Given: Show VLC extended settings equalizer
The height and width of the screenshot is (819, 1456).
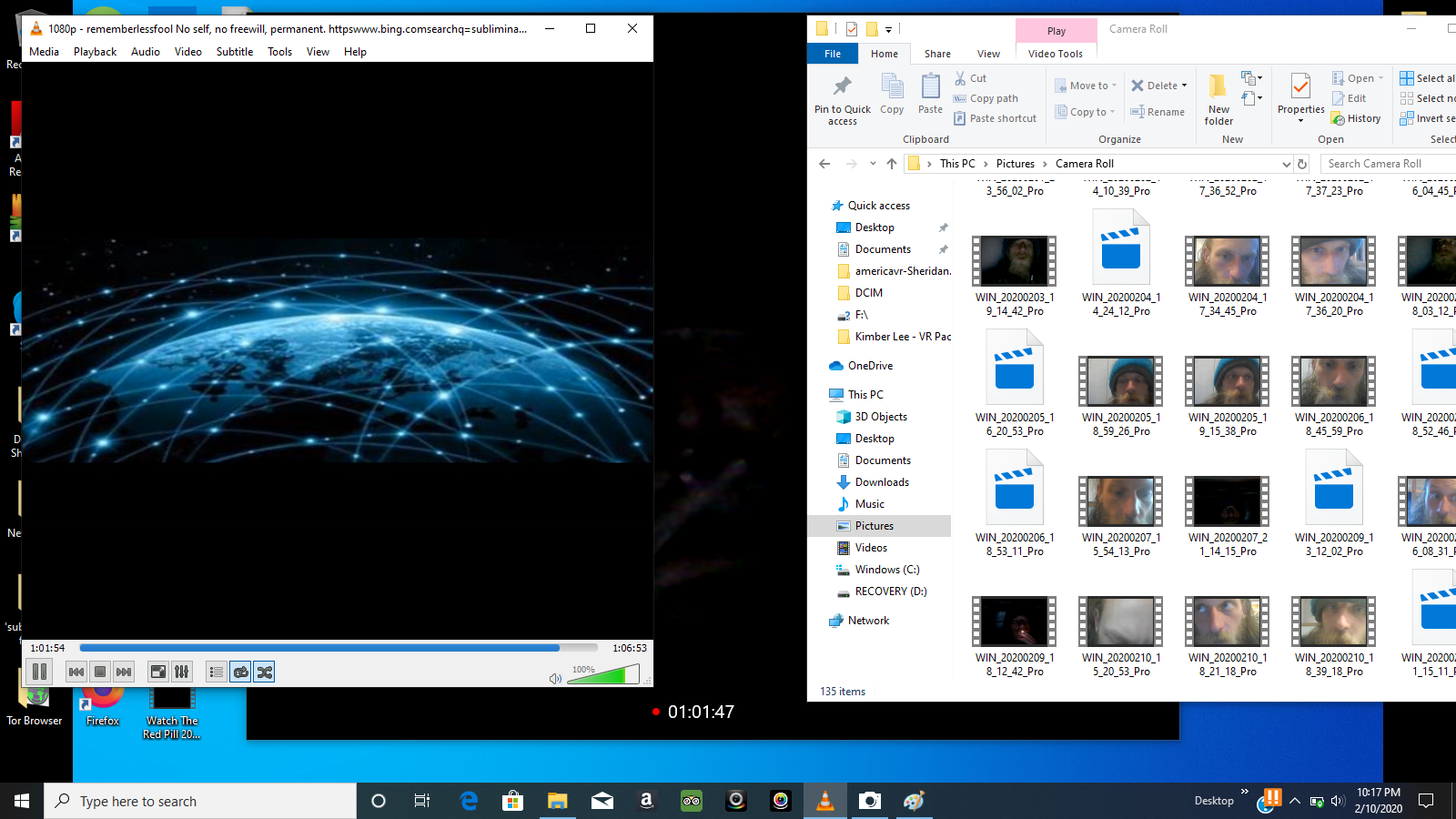Looking at the screenshot, I should tap(182, 672).
